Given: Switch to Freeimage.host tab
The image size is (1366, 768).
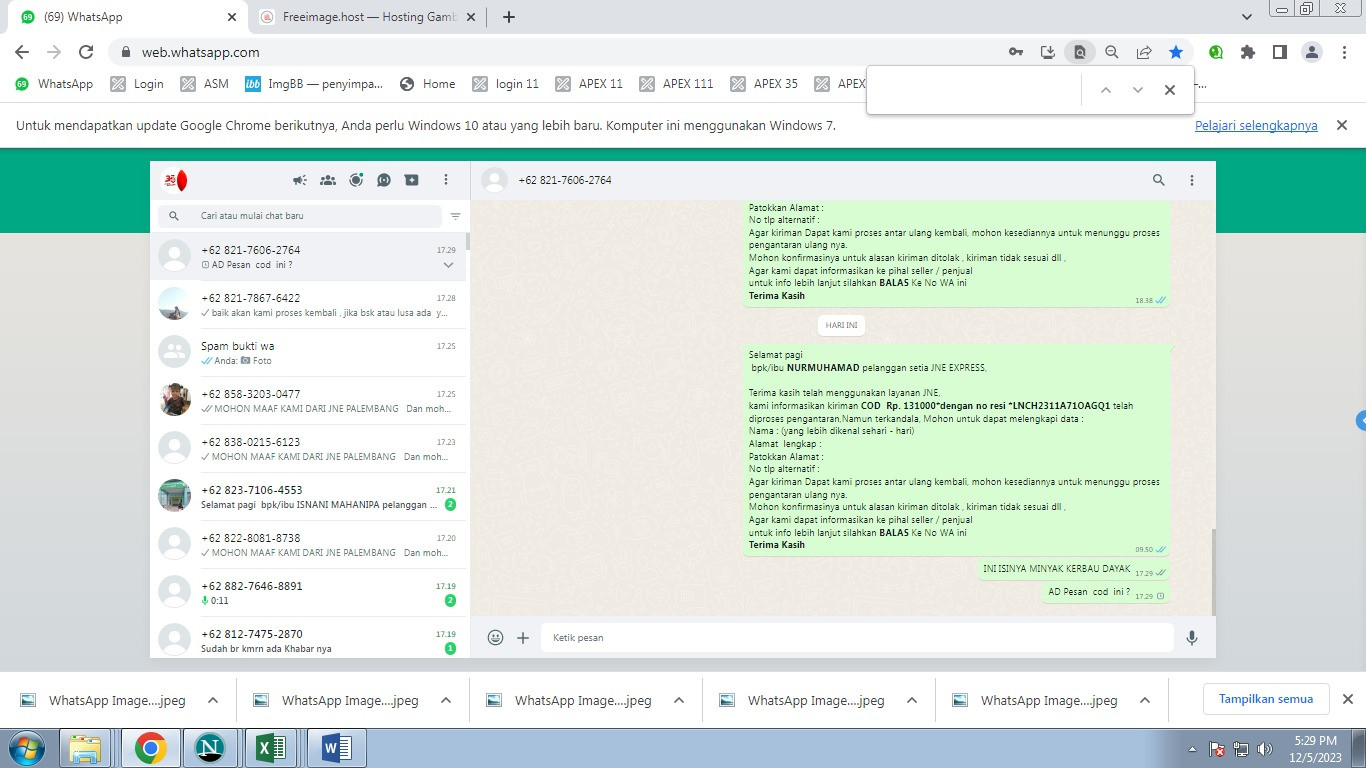Looking at the screenshot, I should 366,17.
